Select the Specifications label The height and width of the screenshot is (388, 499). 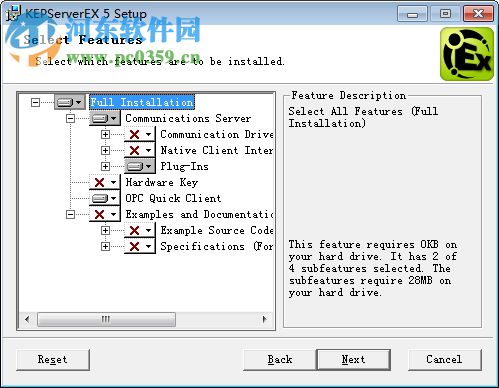pos(217,246)
